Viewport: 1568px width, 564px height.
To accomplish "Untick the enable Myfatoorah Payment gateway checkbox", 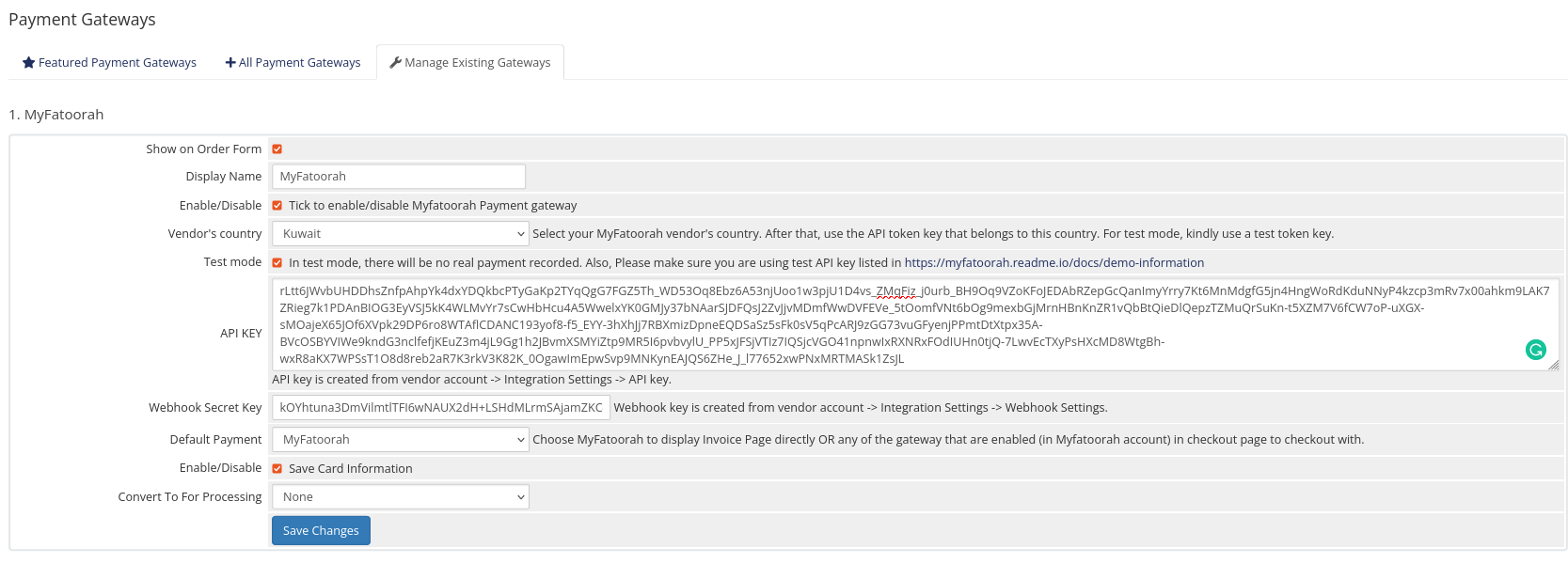I will pos(277,205).
